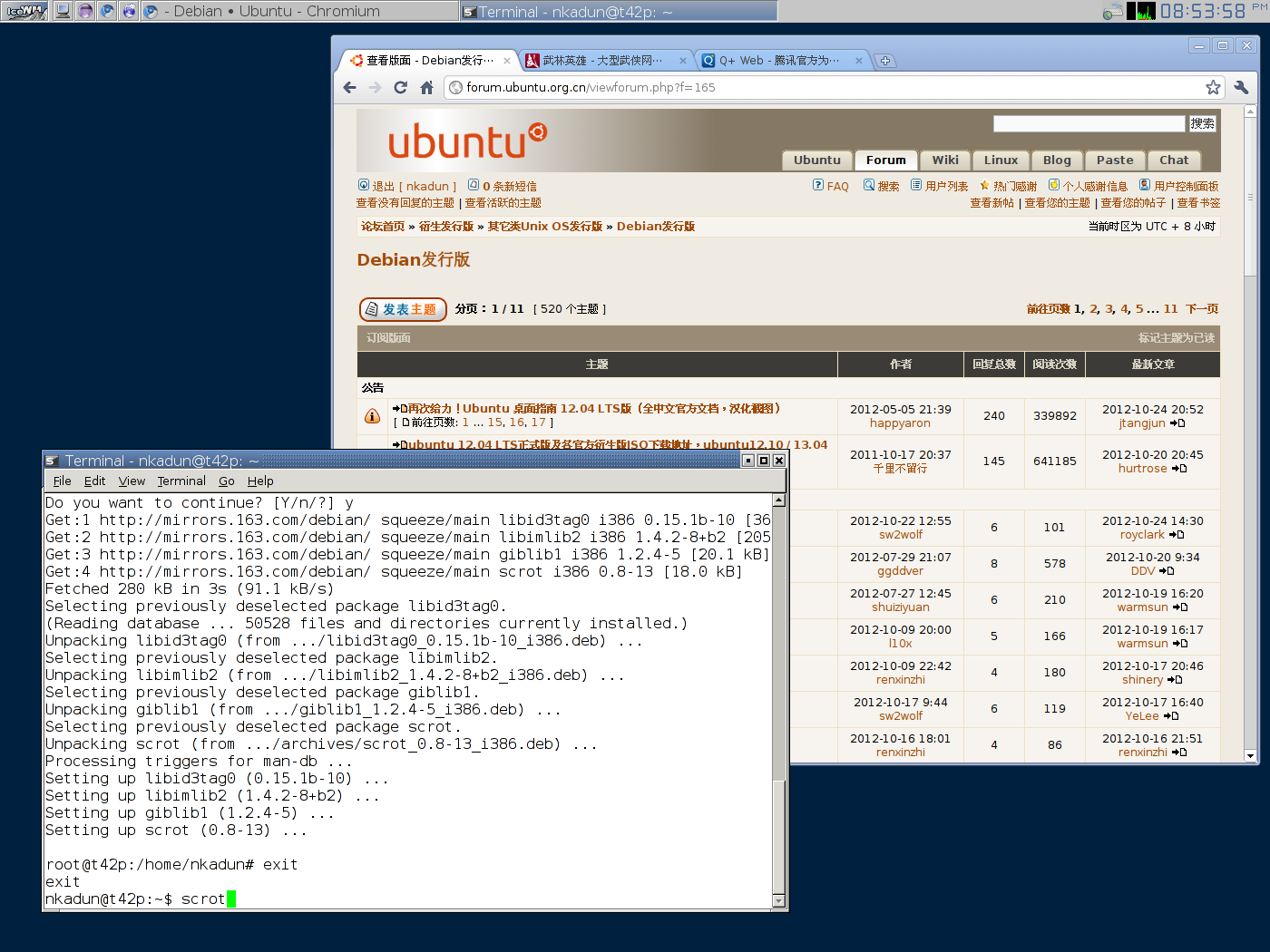Open the terminal Help menu
This screenshot has height=952, width=1270.
260,481
